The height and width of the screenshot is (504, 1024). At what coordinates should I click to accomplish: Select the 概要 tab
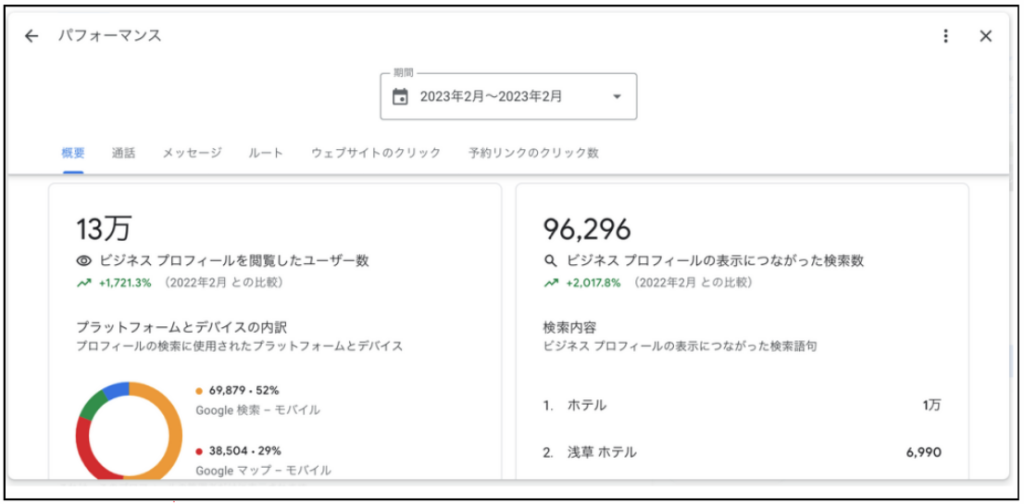pyautogui.click(x=73, y=153)
